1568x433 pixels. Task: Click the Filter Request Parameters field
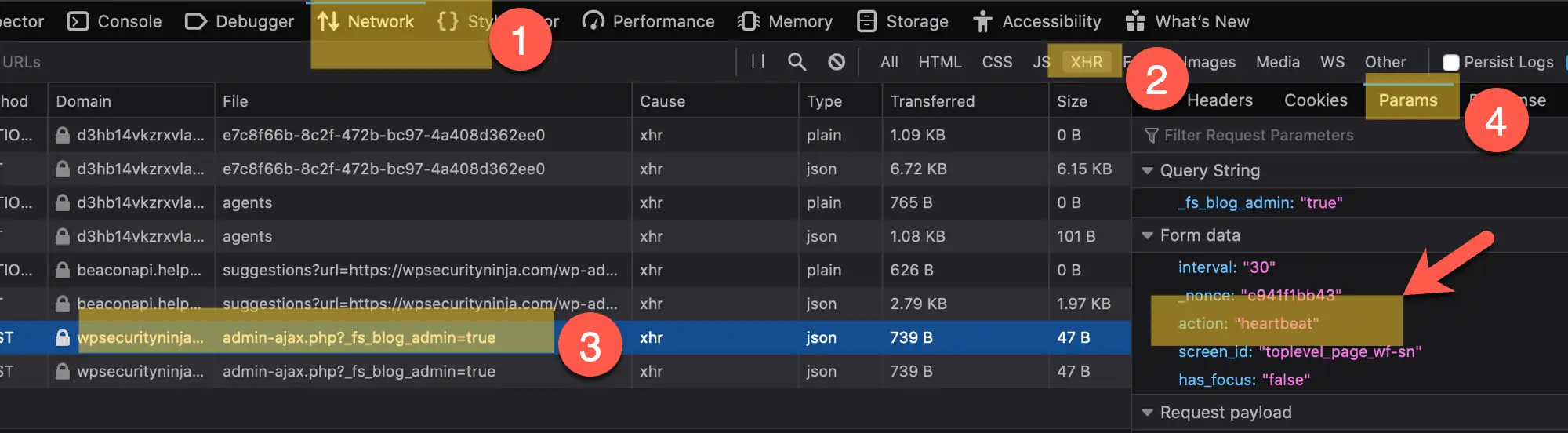pos(1350,136)
